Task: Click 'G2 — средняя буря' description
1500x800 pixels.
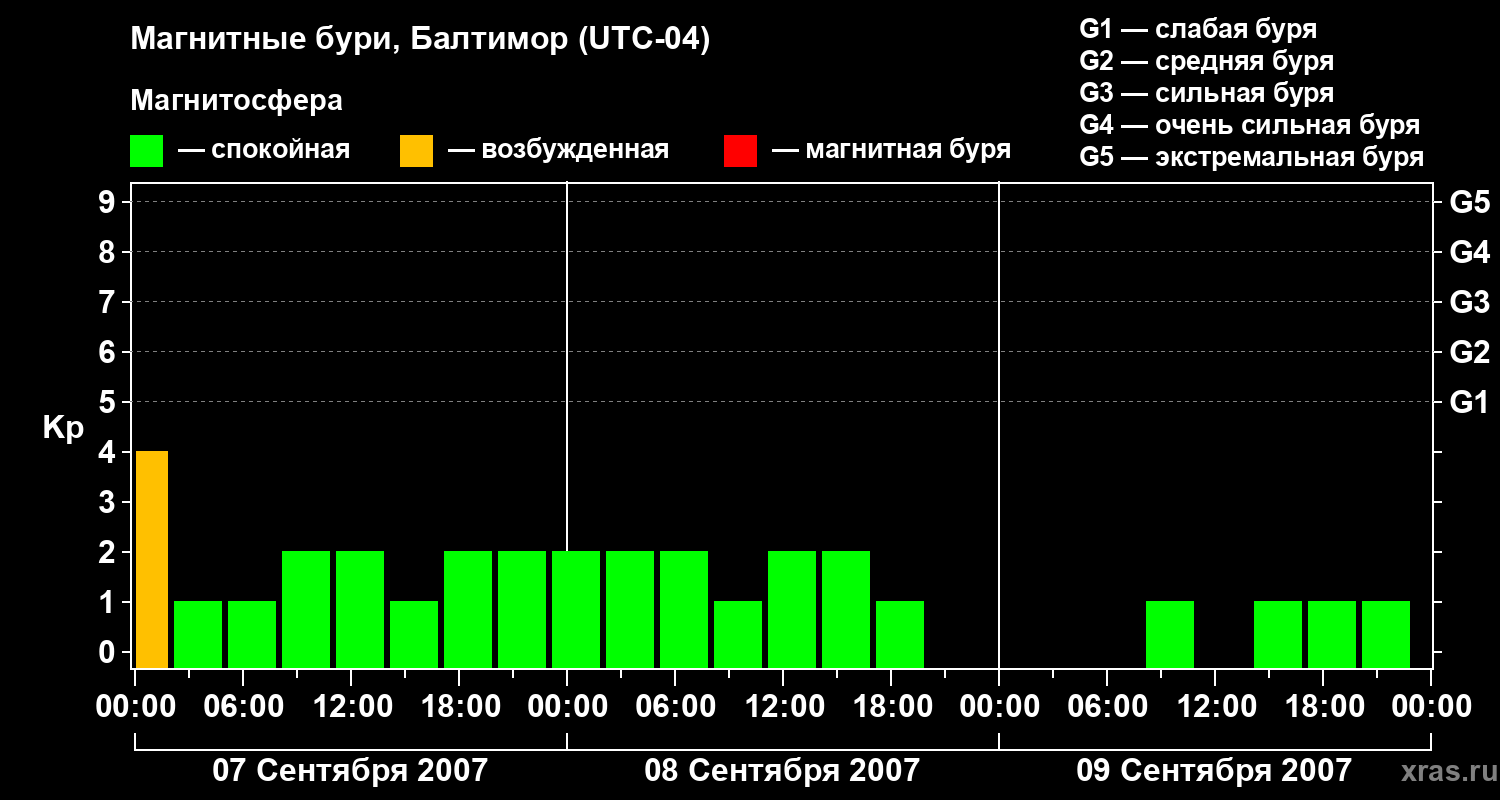Action: (x=1206, y=61)
